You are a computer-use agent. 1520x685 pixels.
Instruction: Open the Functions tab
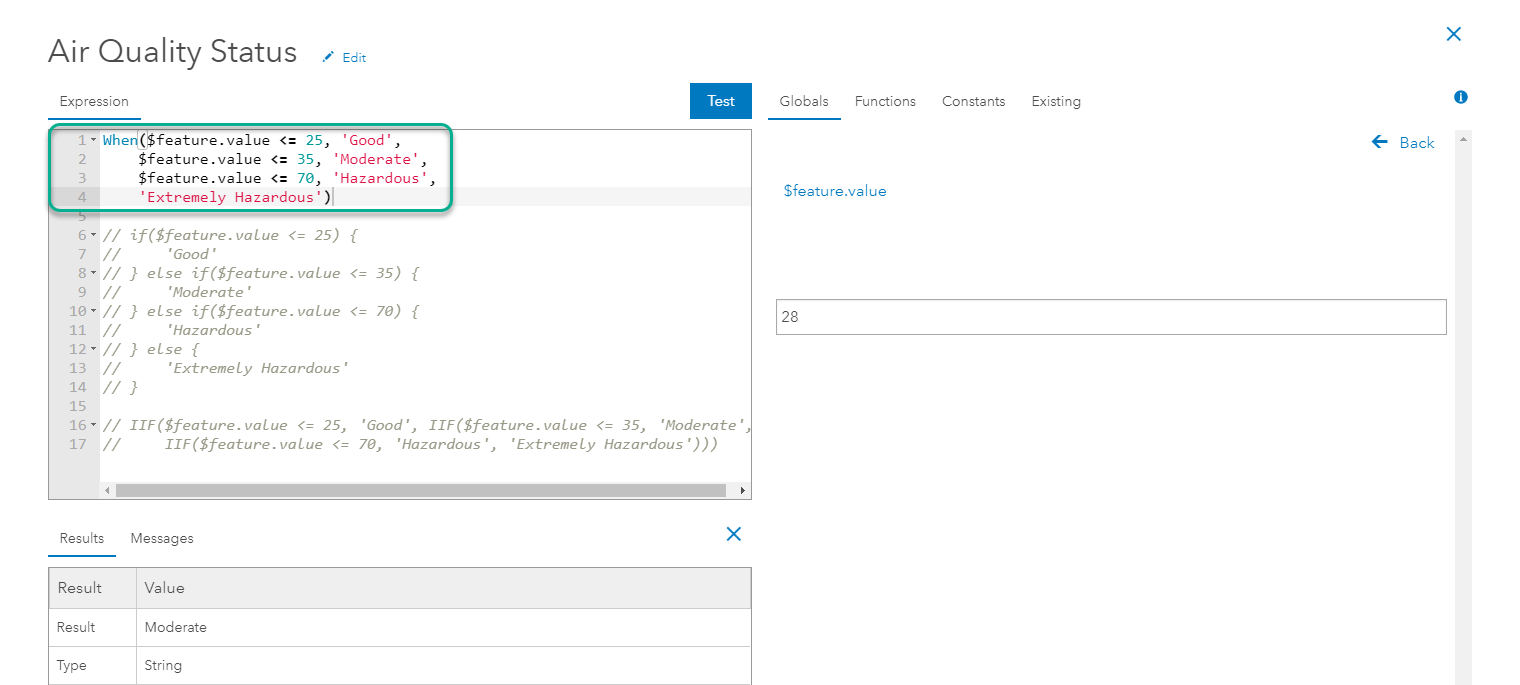coord(885,101)
